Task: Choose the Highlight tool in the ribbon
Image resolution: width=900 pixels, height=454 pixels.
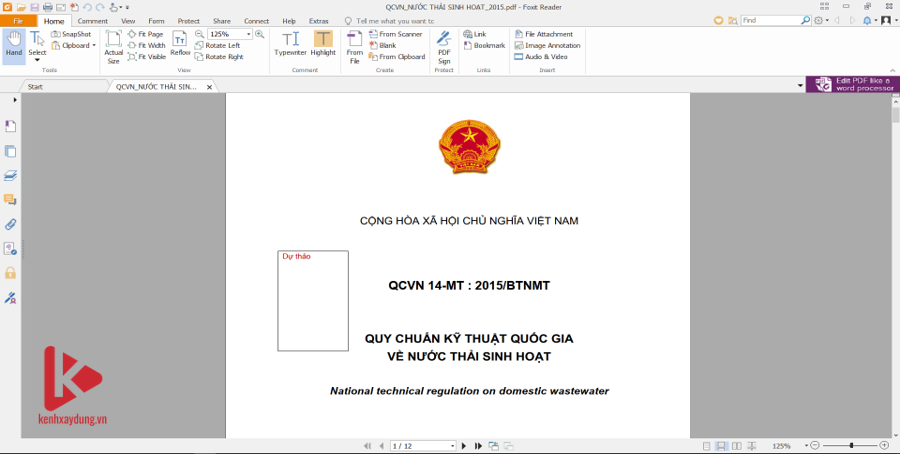Action: click(323, 43)
